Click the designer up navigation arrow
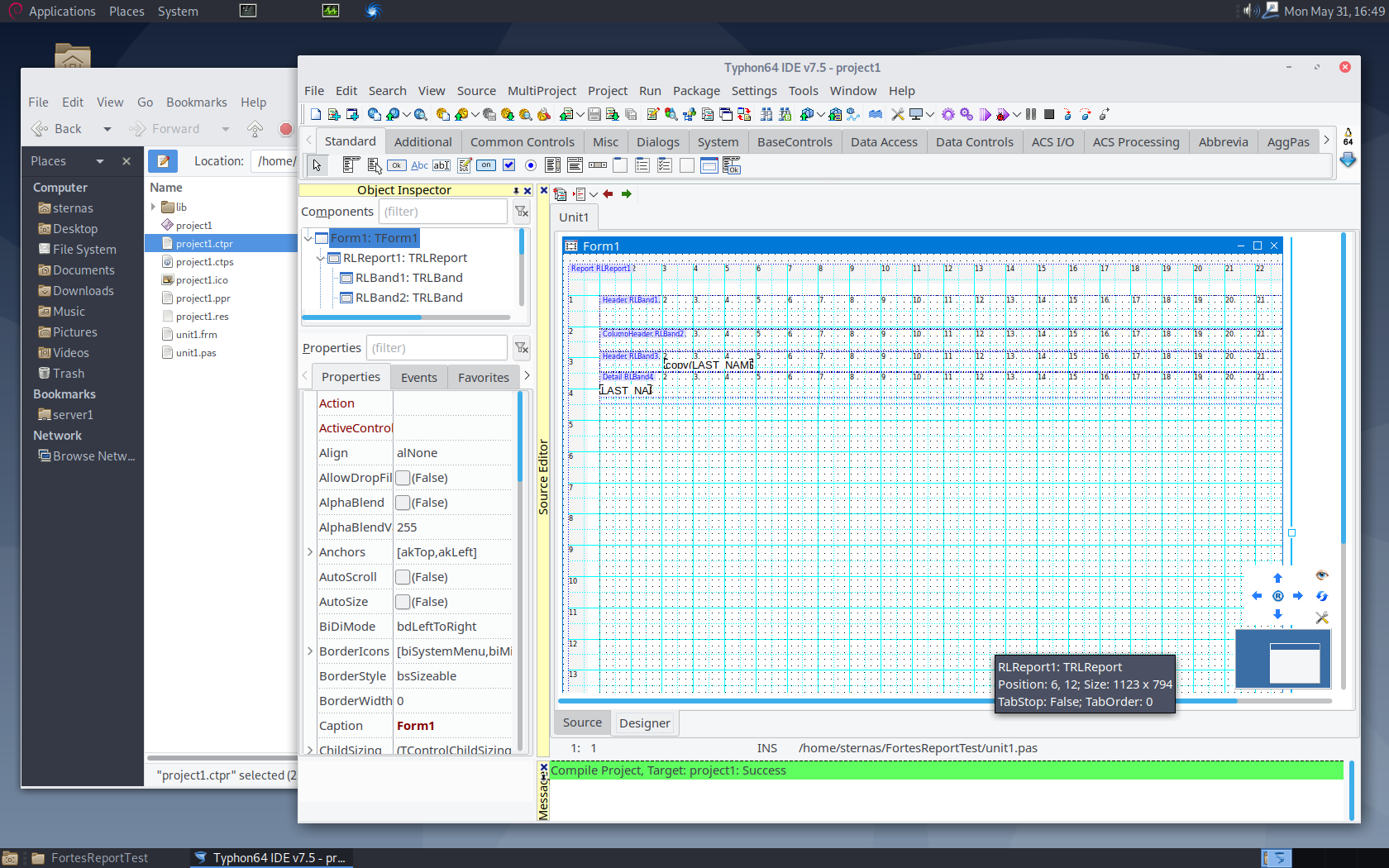The height and width of the screenshot is (868, 1389). point(1277,578)
